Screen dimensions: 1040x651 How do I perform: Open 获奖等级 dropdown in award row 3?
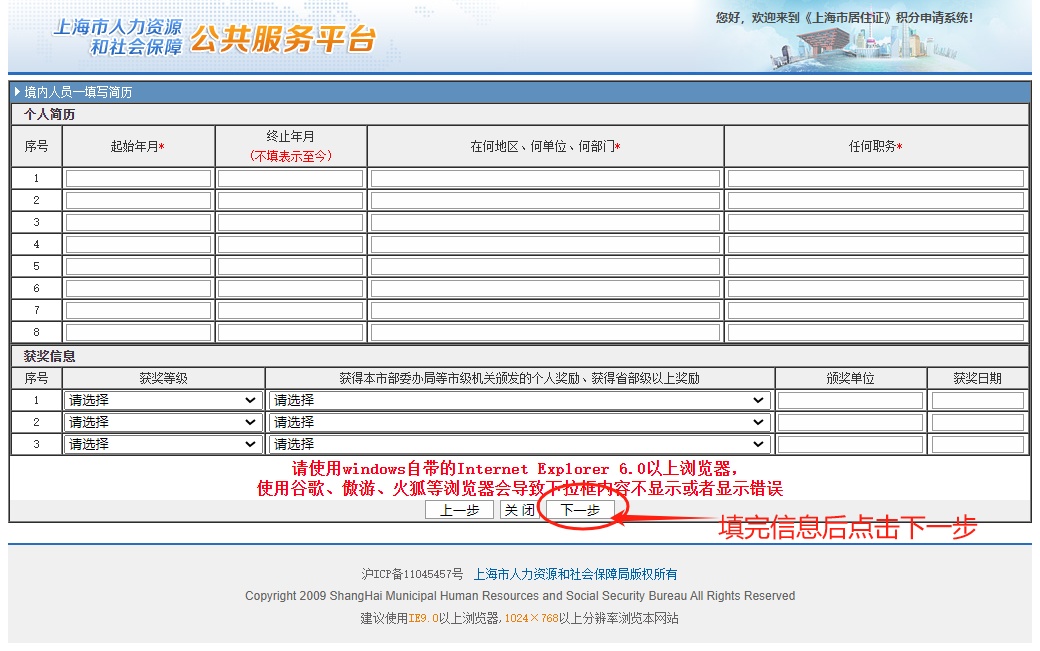[162, 444]
